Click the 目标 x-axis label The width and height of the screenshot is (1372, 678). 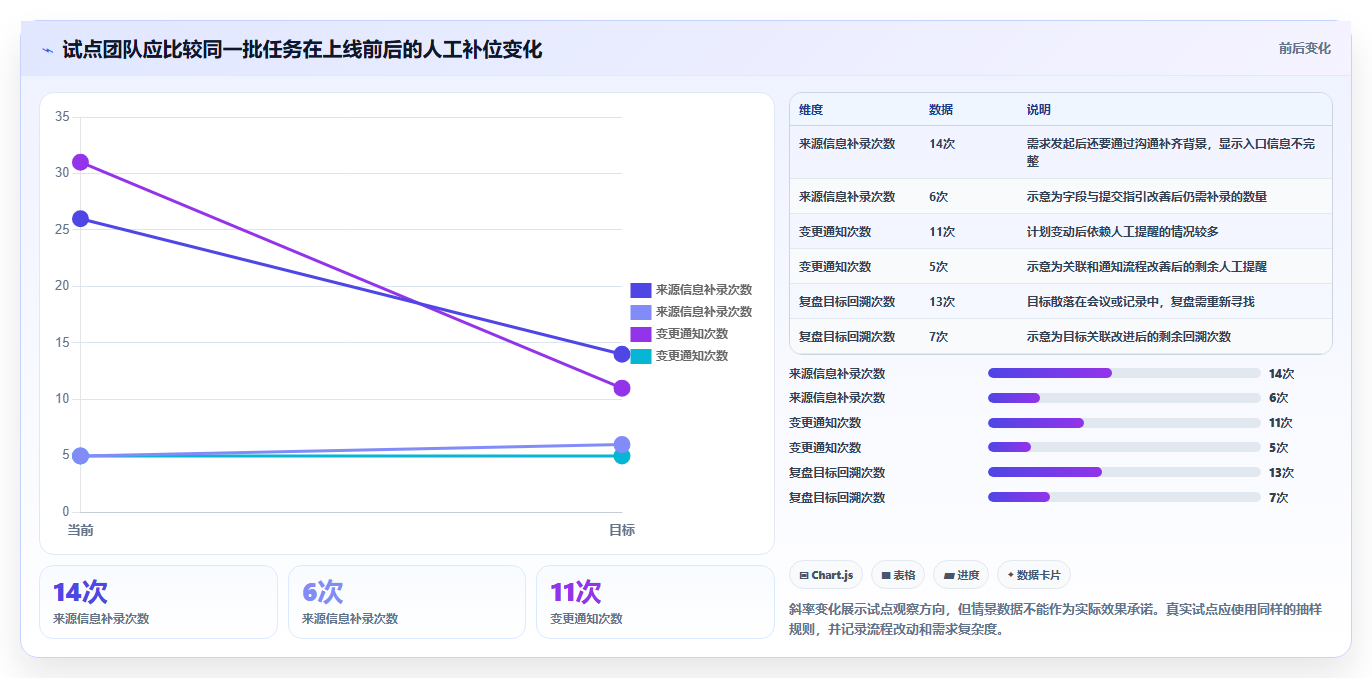pos(622,530)
